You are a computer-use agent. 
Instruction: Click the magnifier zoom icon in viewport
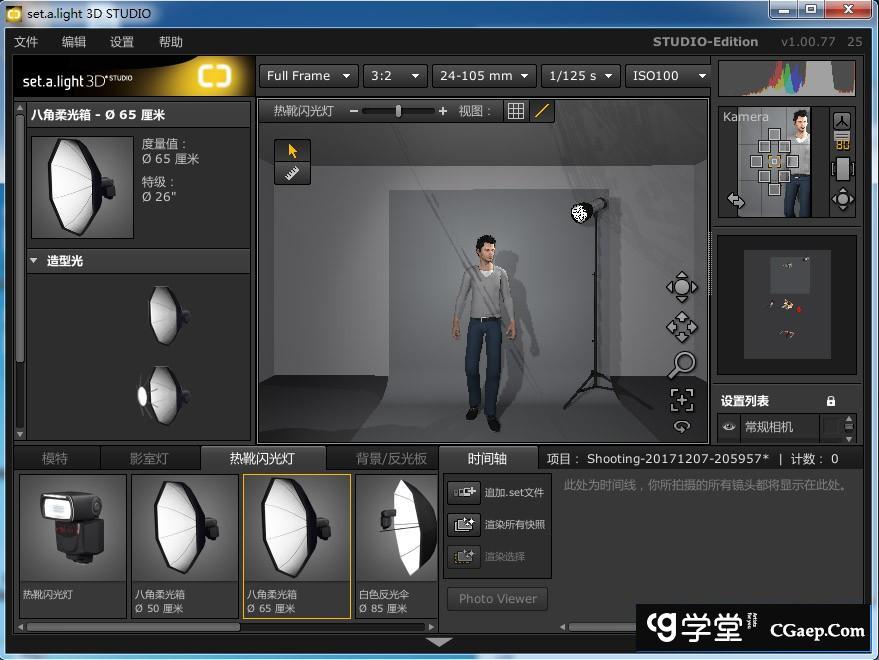[x=682, y=364]
